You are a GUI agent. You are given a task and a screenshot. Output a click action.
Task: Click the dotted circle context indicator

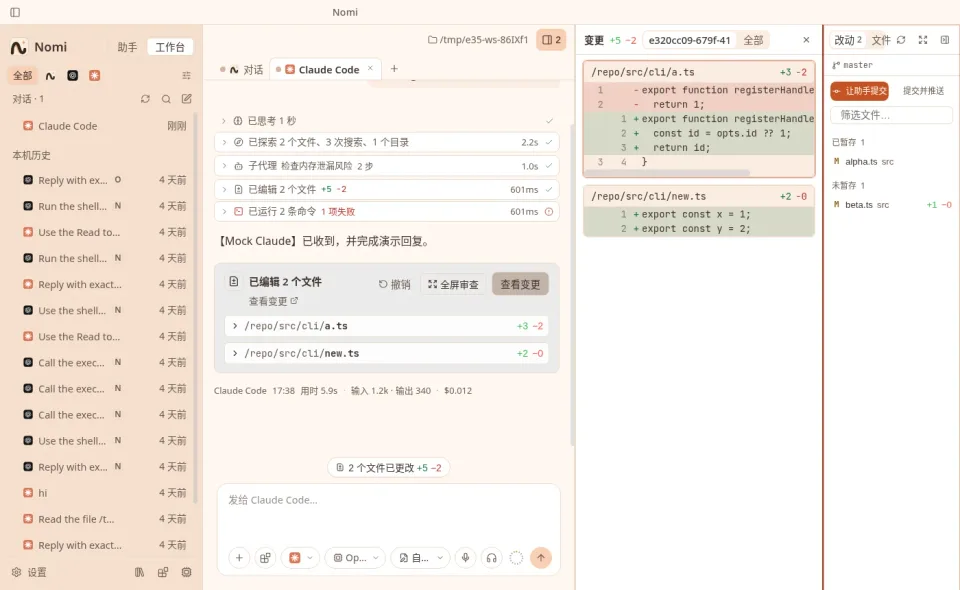coord(516,558)
